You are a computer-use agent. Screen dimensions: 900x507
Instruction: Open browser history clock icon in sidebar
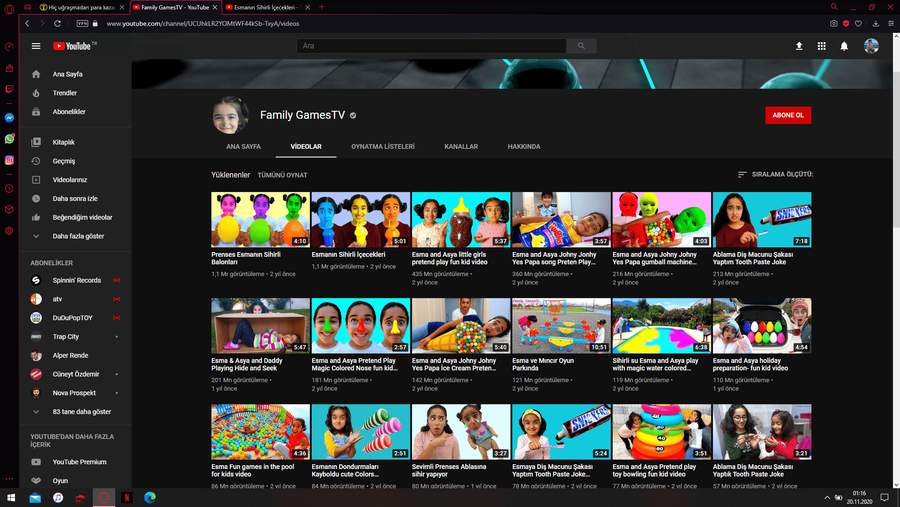[x=9, y=188]
